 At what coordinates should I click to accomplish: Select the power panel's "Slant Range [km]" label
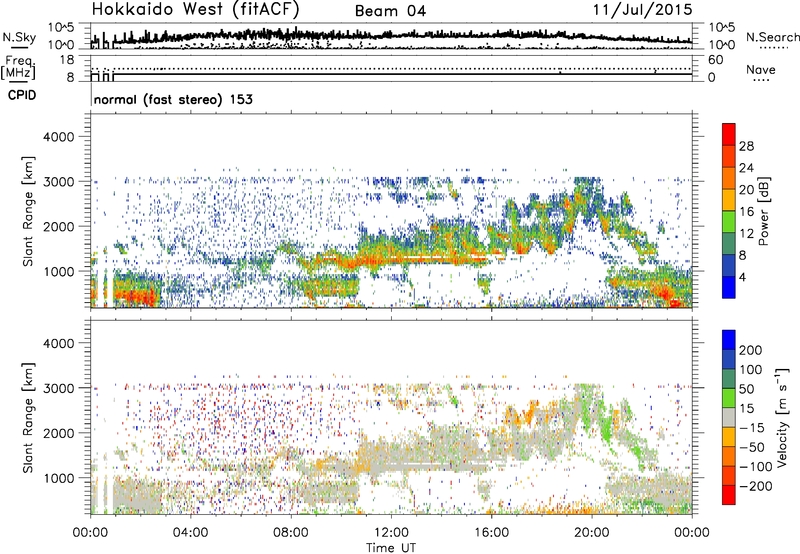tap(28, 211)
